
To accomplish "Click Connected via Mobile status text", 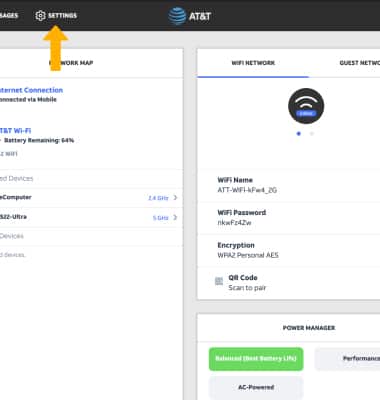I will tap(28, 99).
